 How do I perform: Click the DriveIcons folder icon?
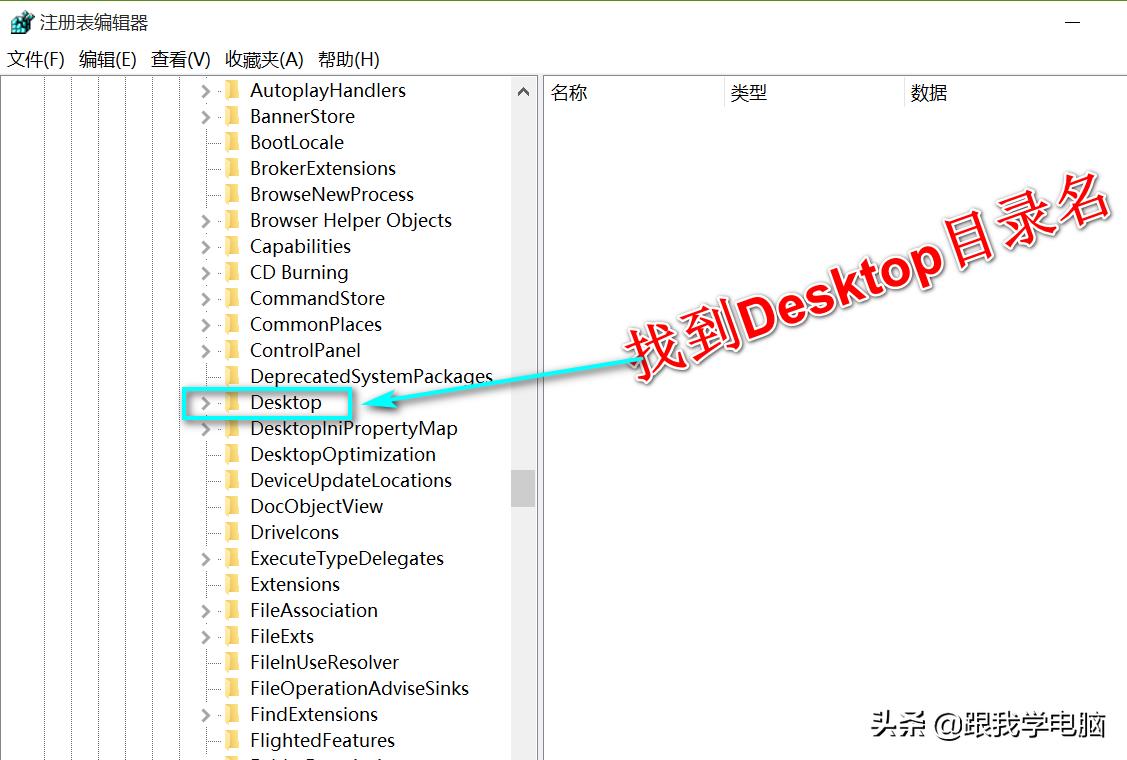click(x=232, y=532)
